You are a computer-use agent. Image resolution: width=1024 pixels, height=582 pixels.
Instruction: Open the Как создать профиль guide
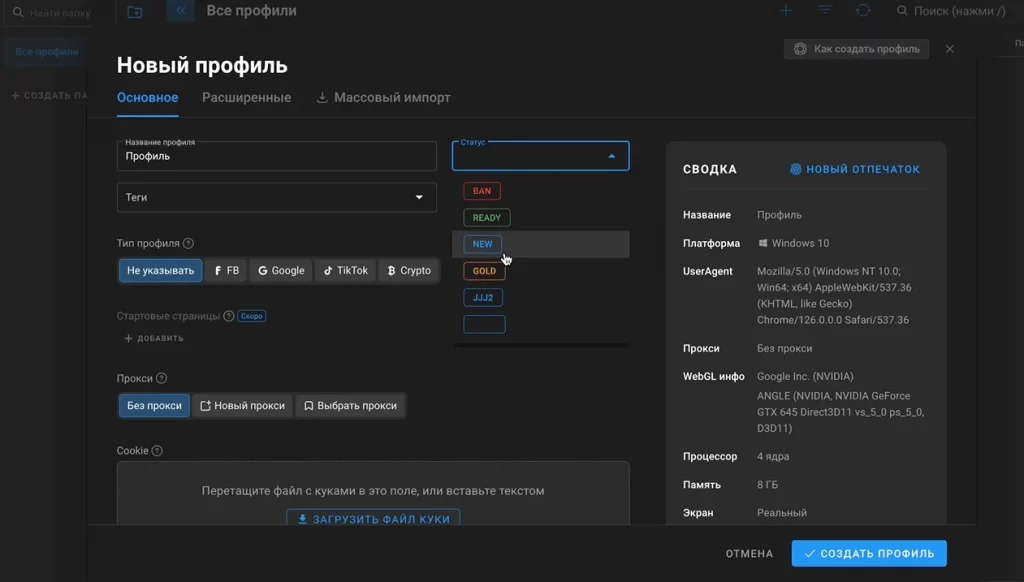pos(856,48)
